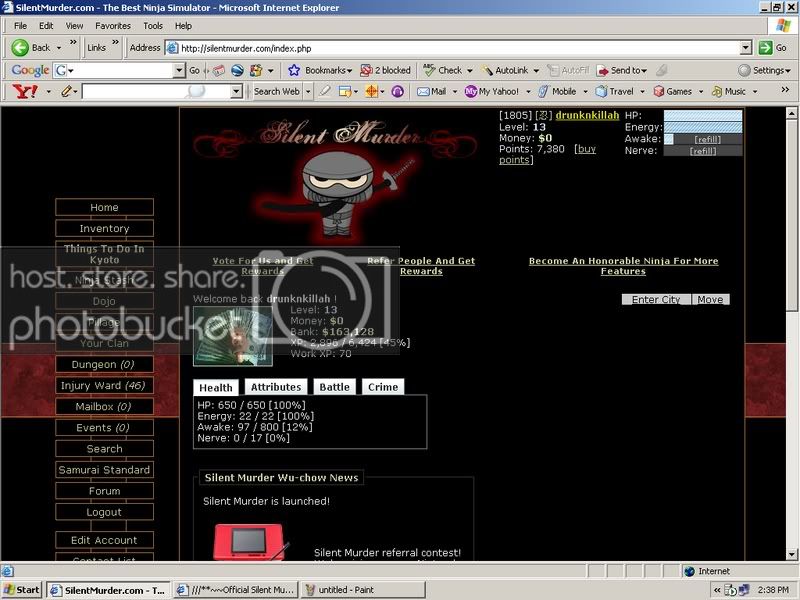
Task: Select the Health tab
Action: pyautogui.click(x=215, y=387)
